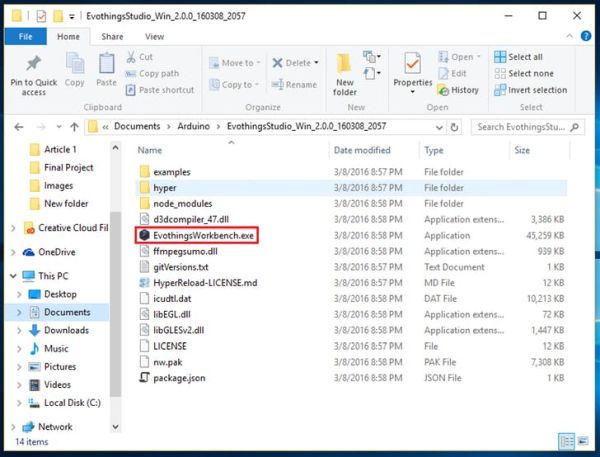Open the Easy access dropdown icon
Image resolution: width=600 pixels, height=457 pixels.
click(x=372, y=73)
